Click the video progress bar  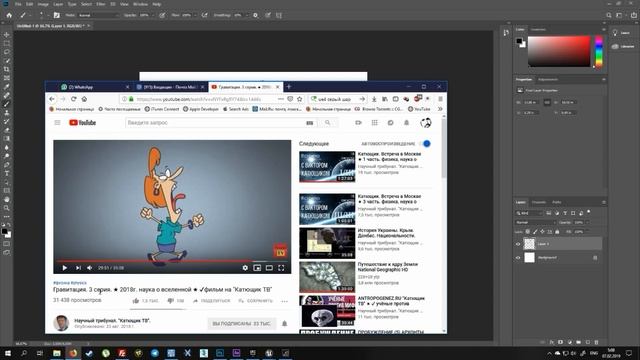[x=172, y=261]
